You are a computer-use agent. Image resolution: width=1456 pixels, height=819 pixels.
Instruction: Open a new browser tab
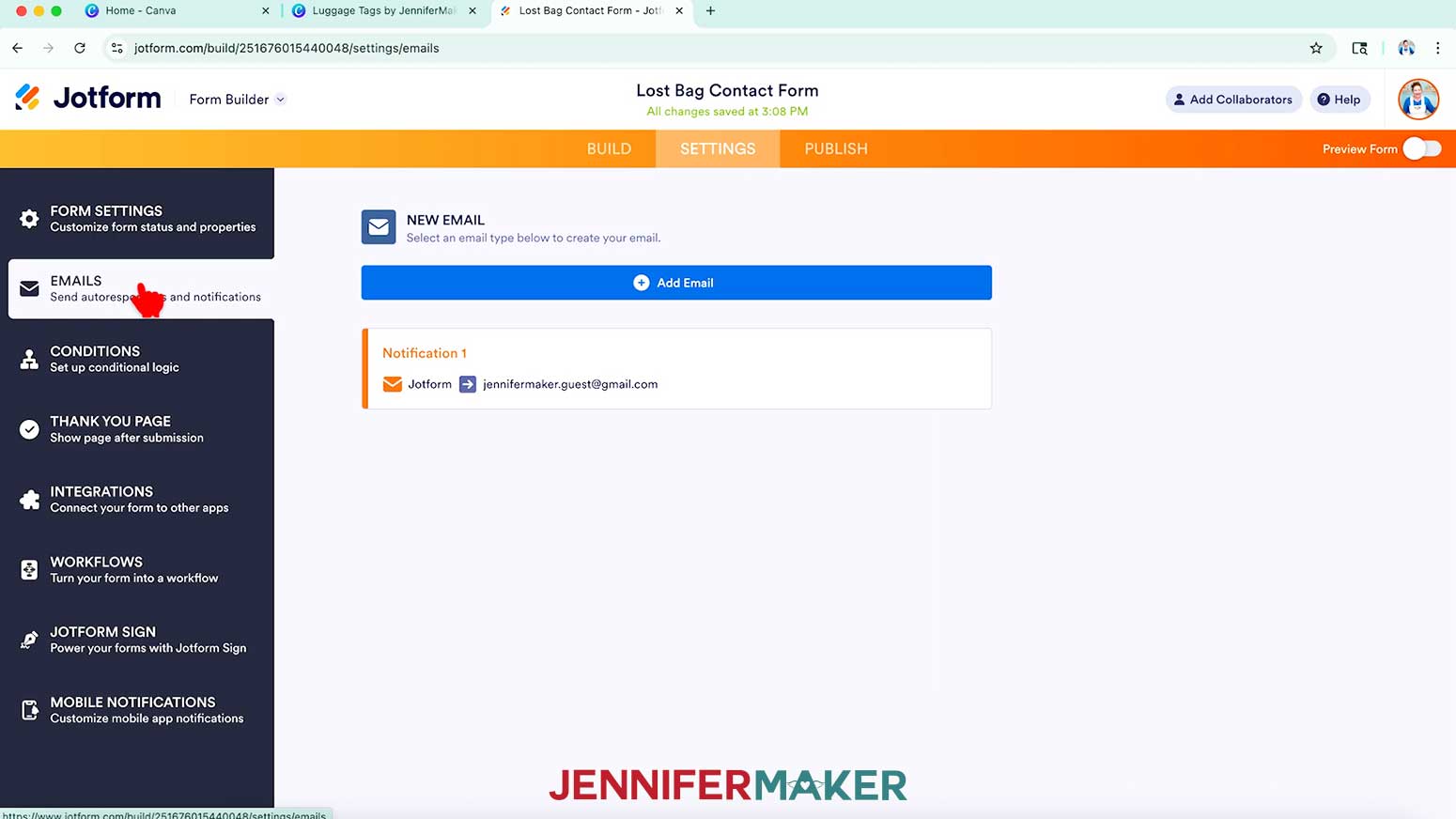pyautogui.click(x=710, y=10)
